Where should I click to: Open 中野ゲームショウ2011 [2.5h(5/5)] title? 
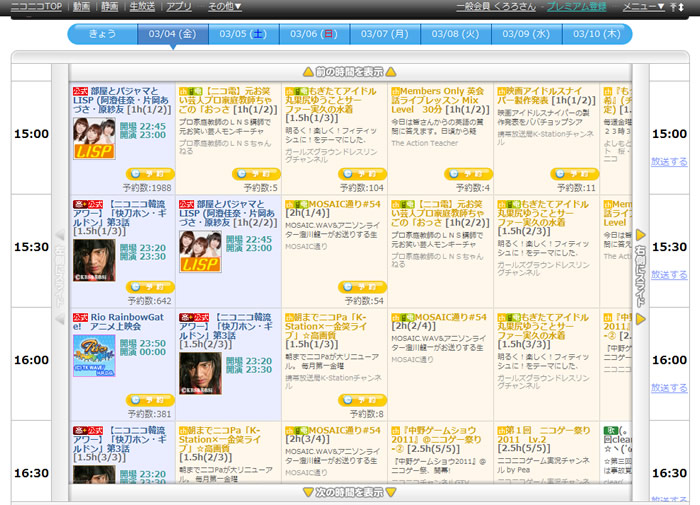click(x=437, y=439)
